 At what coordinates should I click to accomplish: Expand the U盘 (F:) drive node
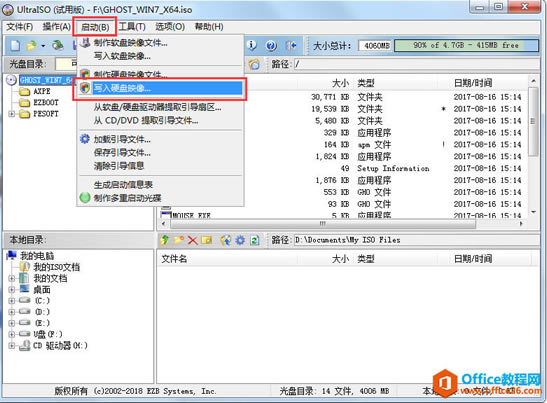(12, 334)
